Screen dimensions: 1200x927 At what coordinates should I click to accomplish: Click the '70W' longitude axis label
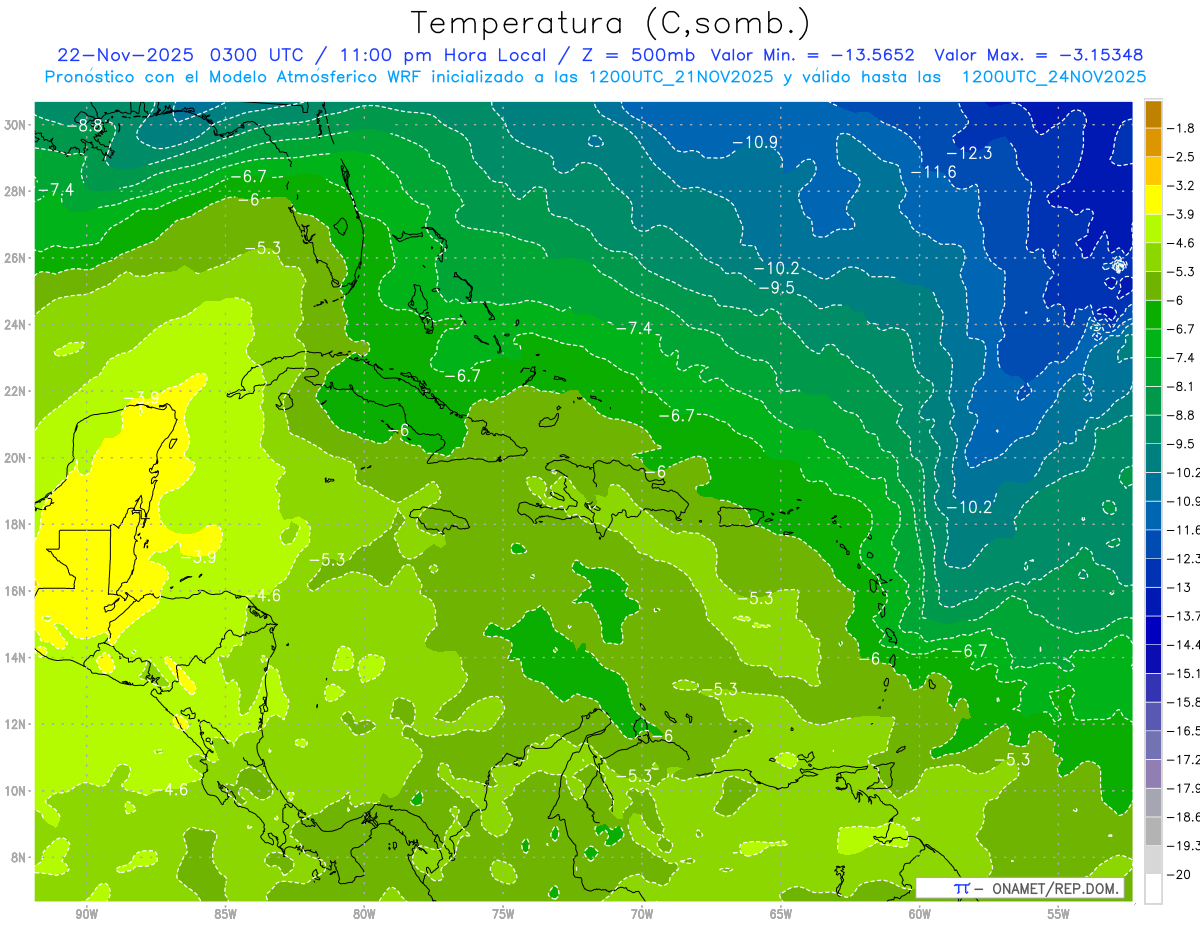pyautogui.click(x=642, y=914)
